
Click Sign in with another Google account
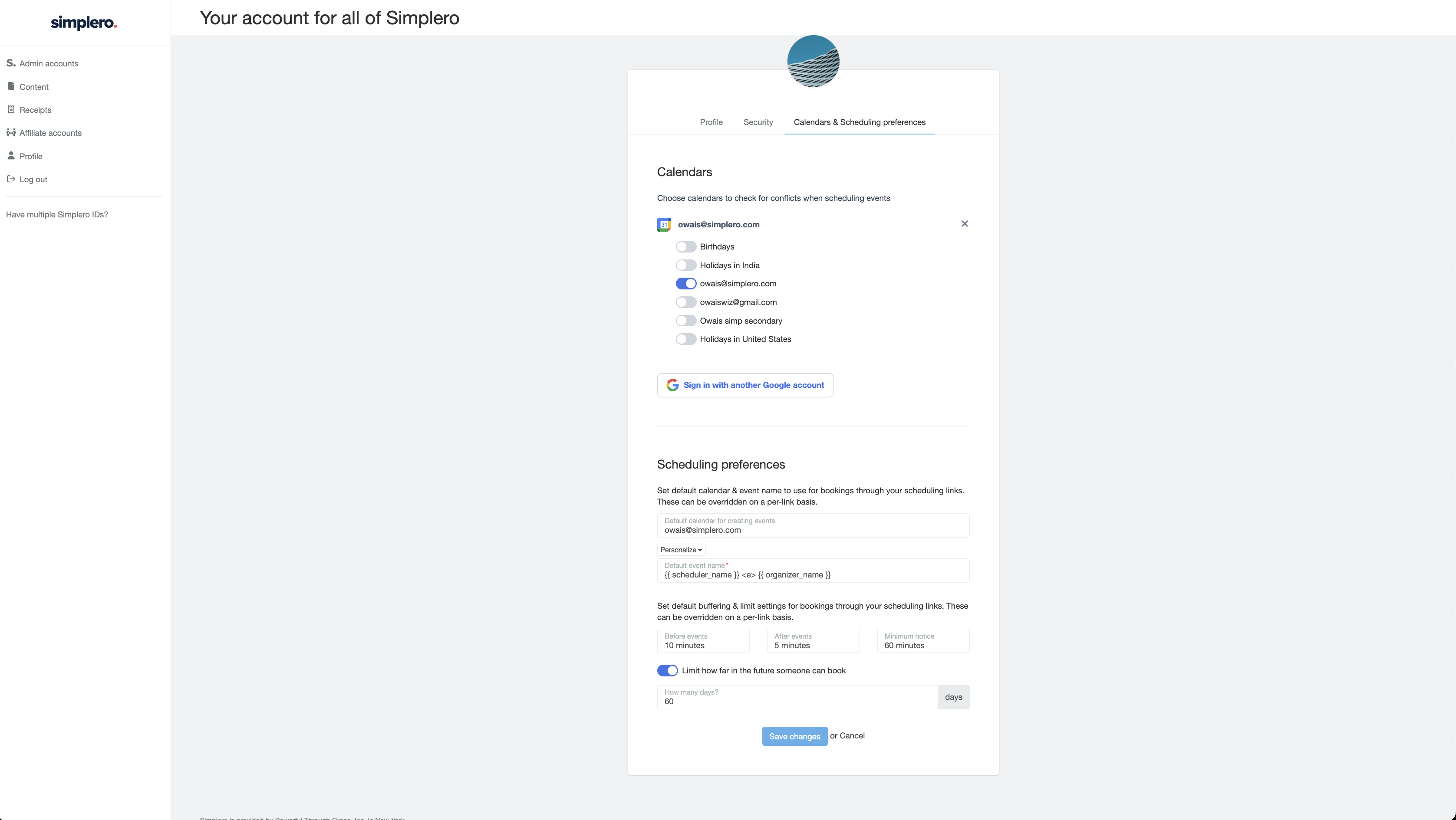745,384
